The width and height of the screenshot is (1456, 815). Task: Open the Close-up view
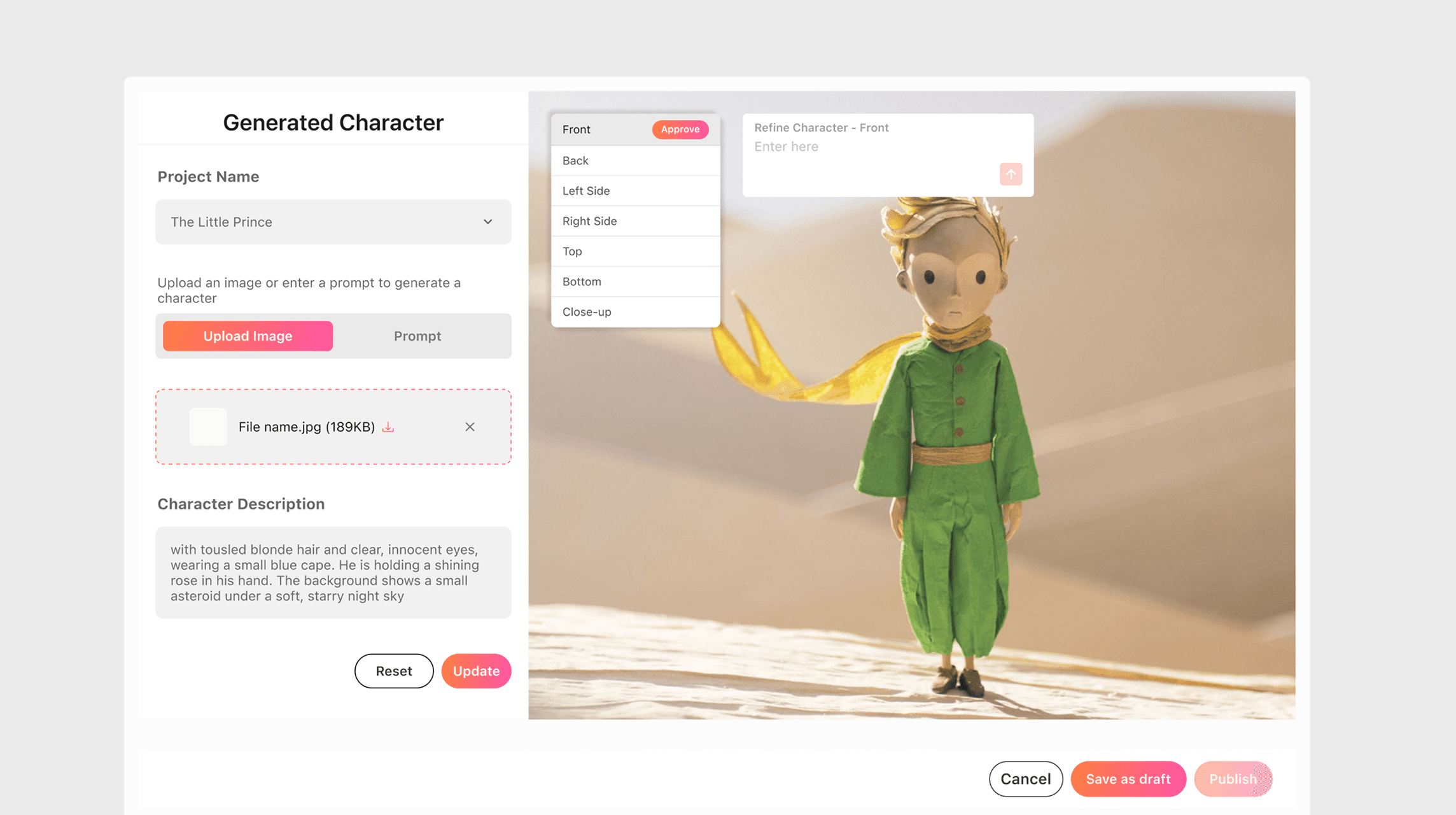586,311
